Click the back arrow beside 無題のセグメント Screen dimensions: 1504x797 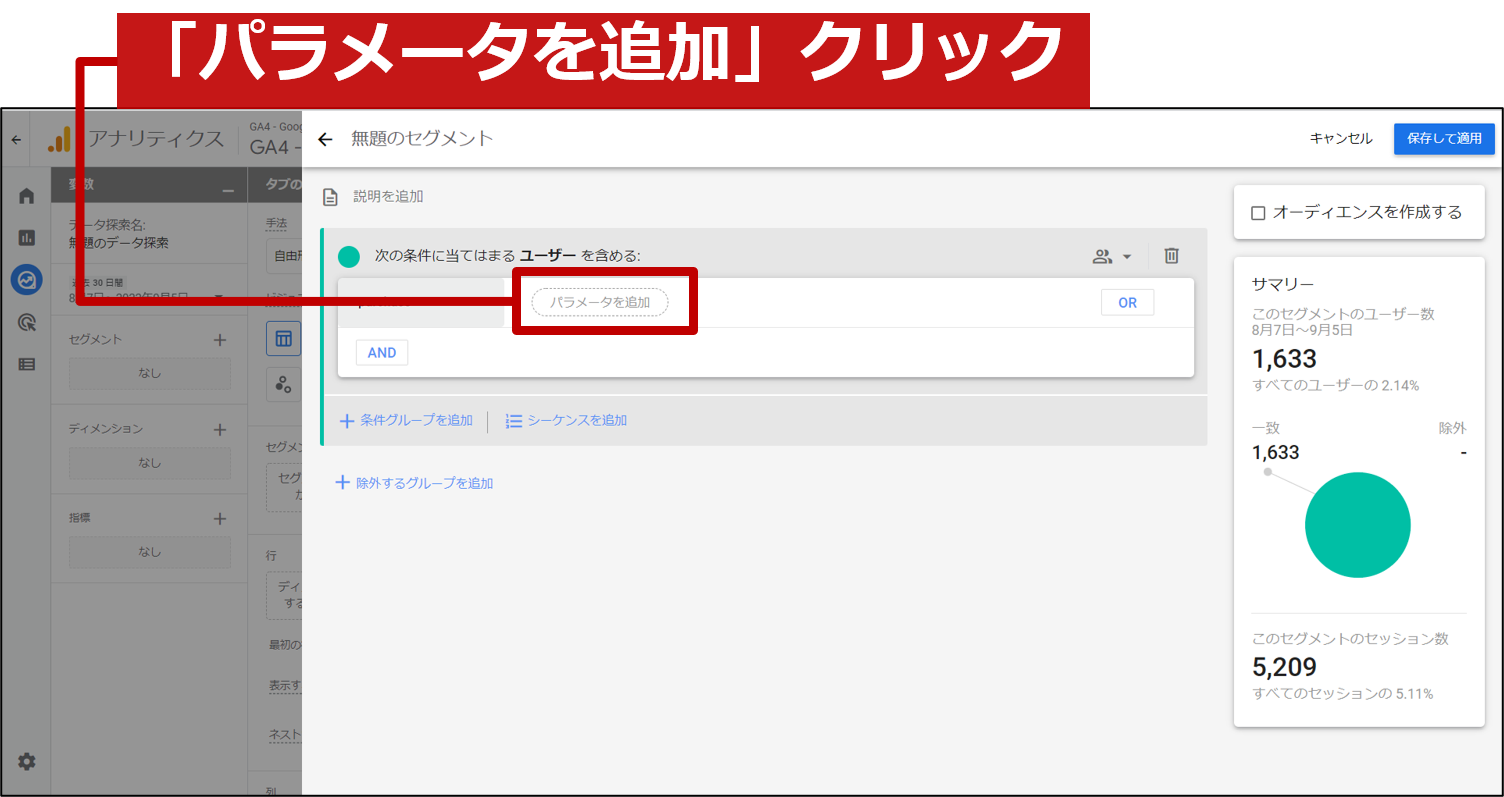pos(324,139)
